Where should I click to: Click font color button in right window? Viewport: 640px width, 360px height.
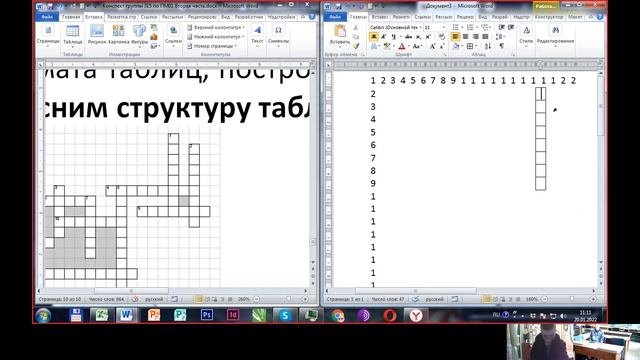402,46
